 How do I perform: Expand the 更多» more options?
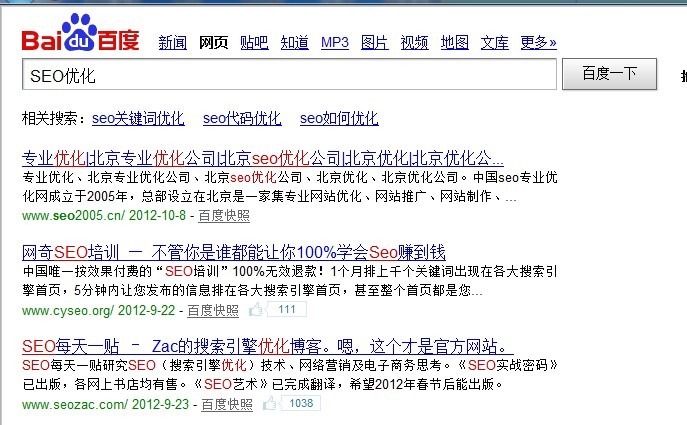(538, 42)
